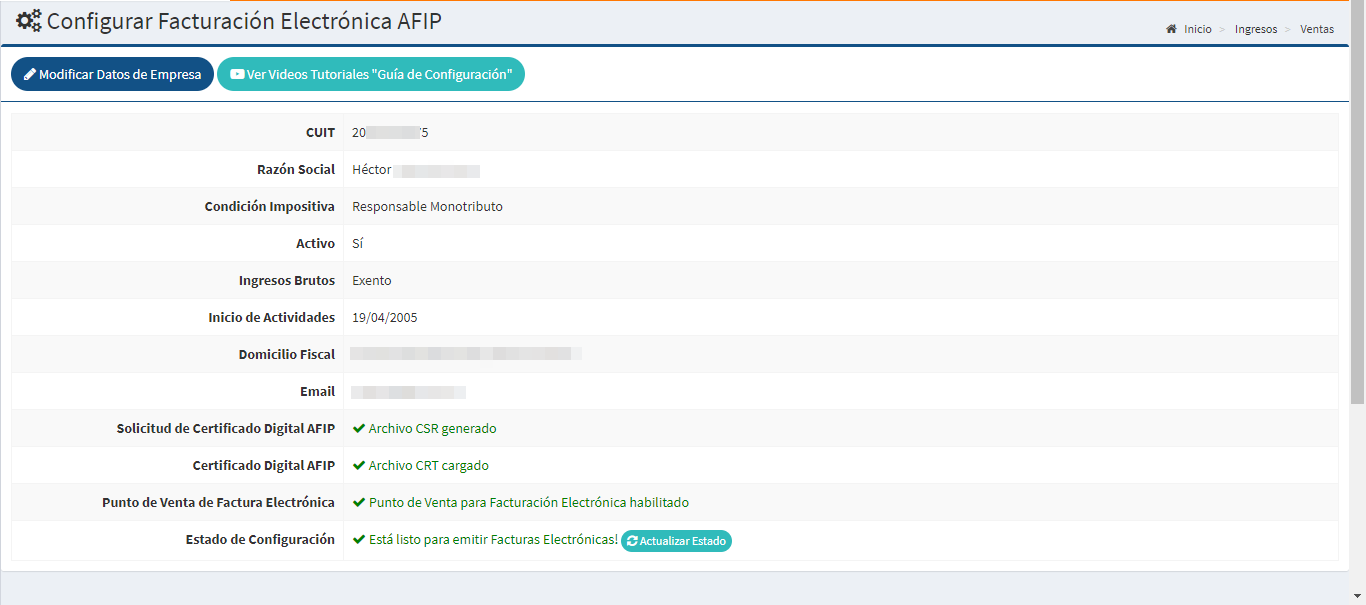Click Archivo CRT cargado text
Viewport: 1366px width, 605px height.
click(429, 465)
